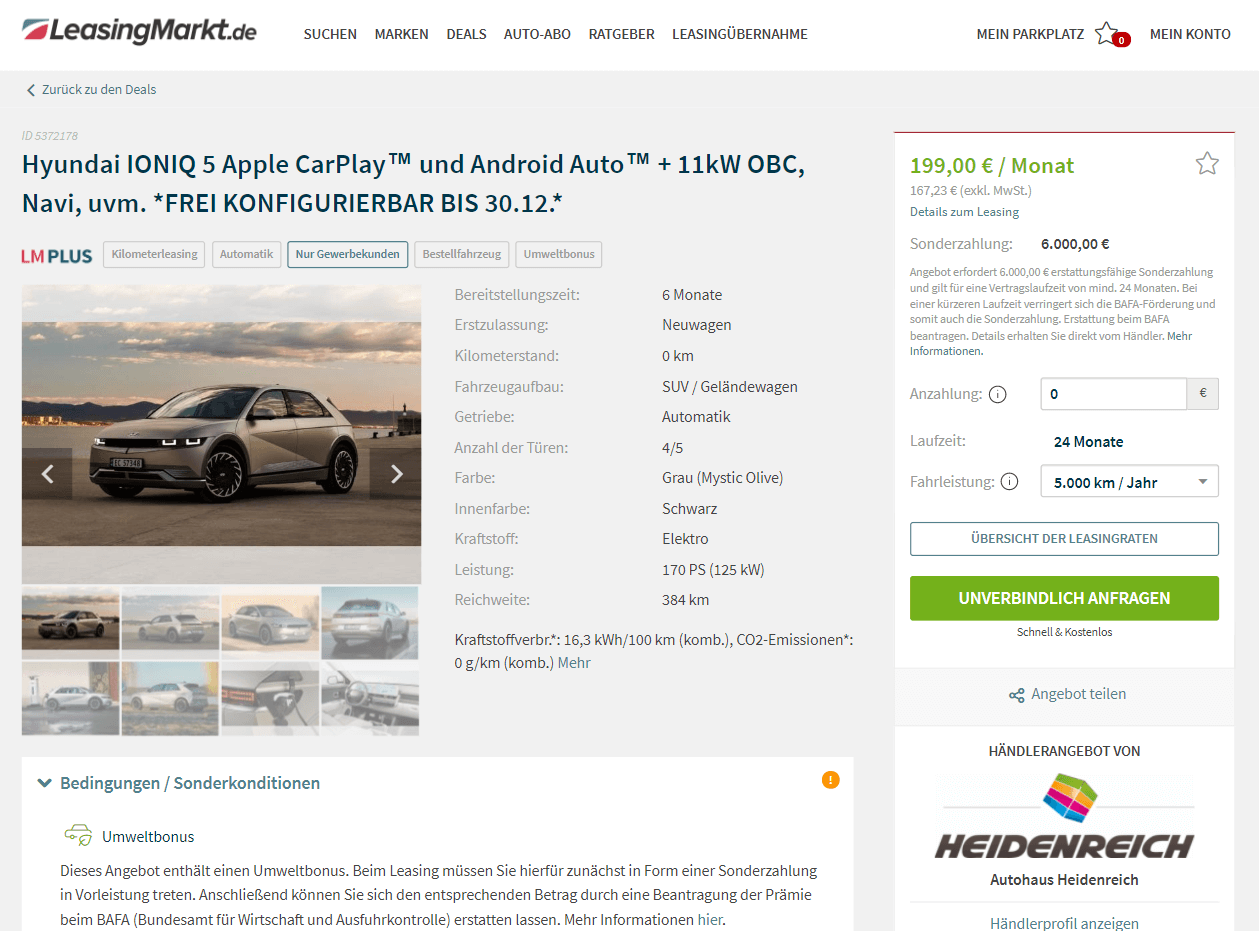Click the LM PLUS badge
The height and width of the screenshot is (931, 1259).
(57, 255)
